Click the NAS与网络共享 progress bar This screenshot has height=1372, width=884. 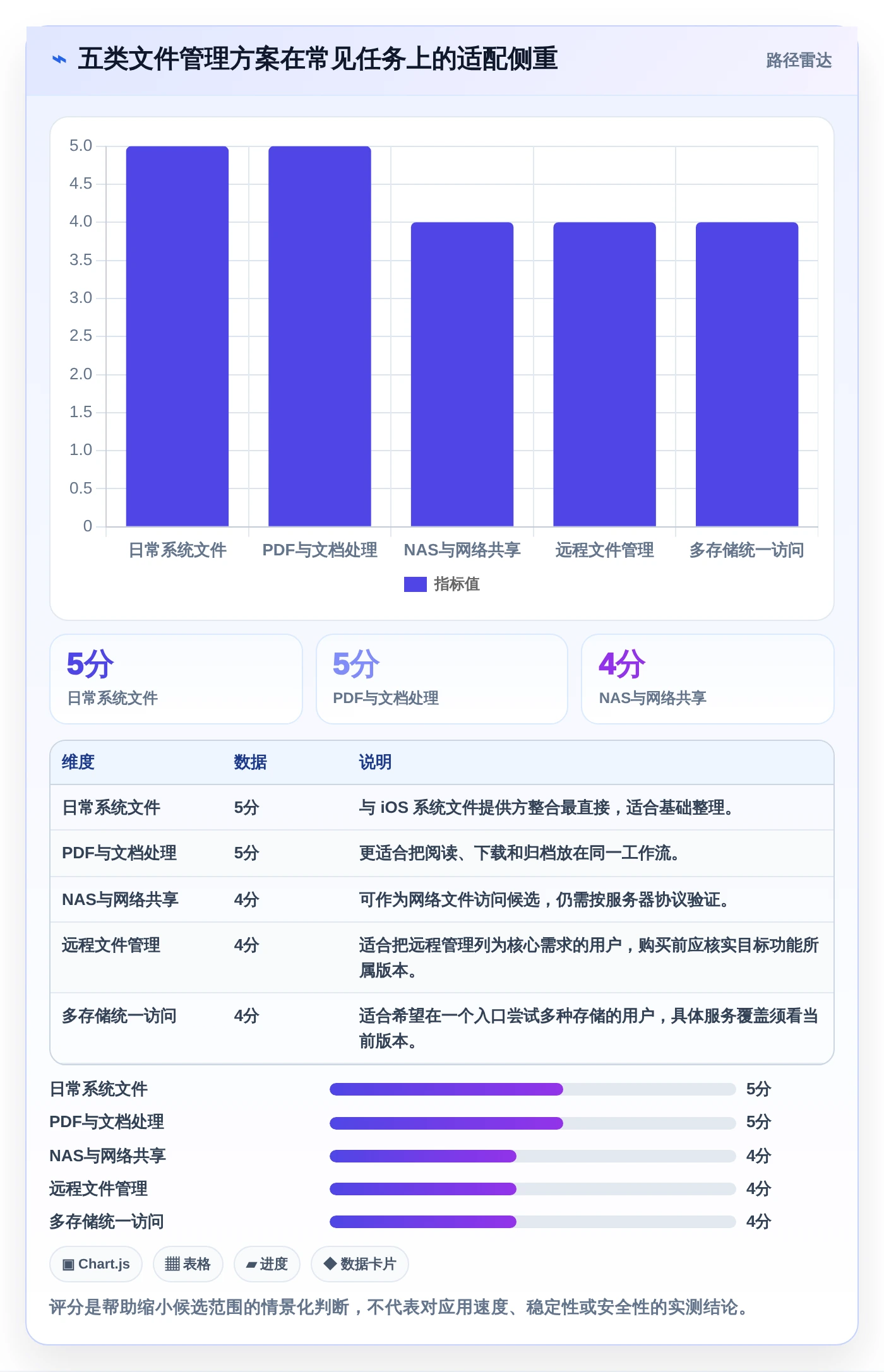coord(532,1156)
